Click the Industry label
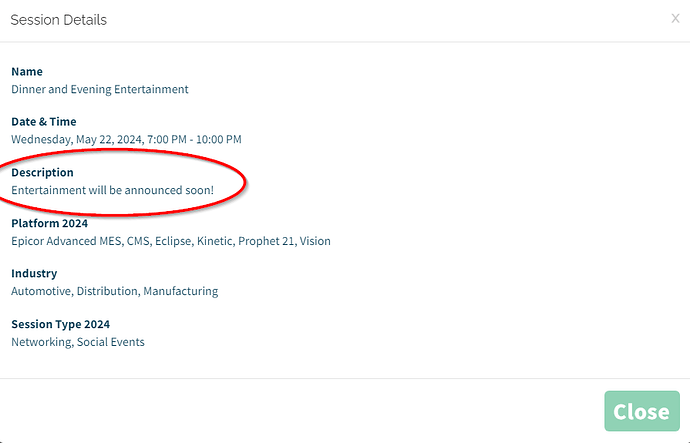This screenshot has height=443, width=690. point(34,273)
